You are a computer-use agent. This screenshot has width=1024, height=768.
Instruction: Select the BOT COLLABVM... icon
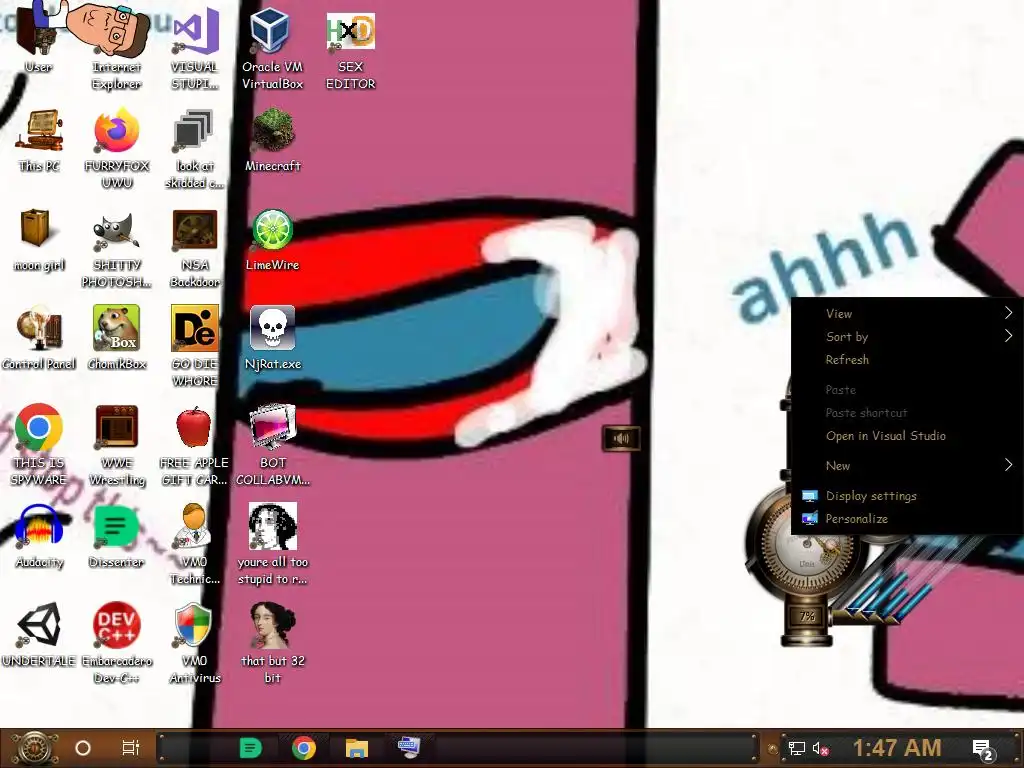pos(272,445)
